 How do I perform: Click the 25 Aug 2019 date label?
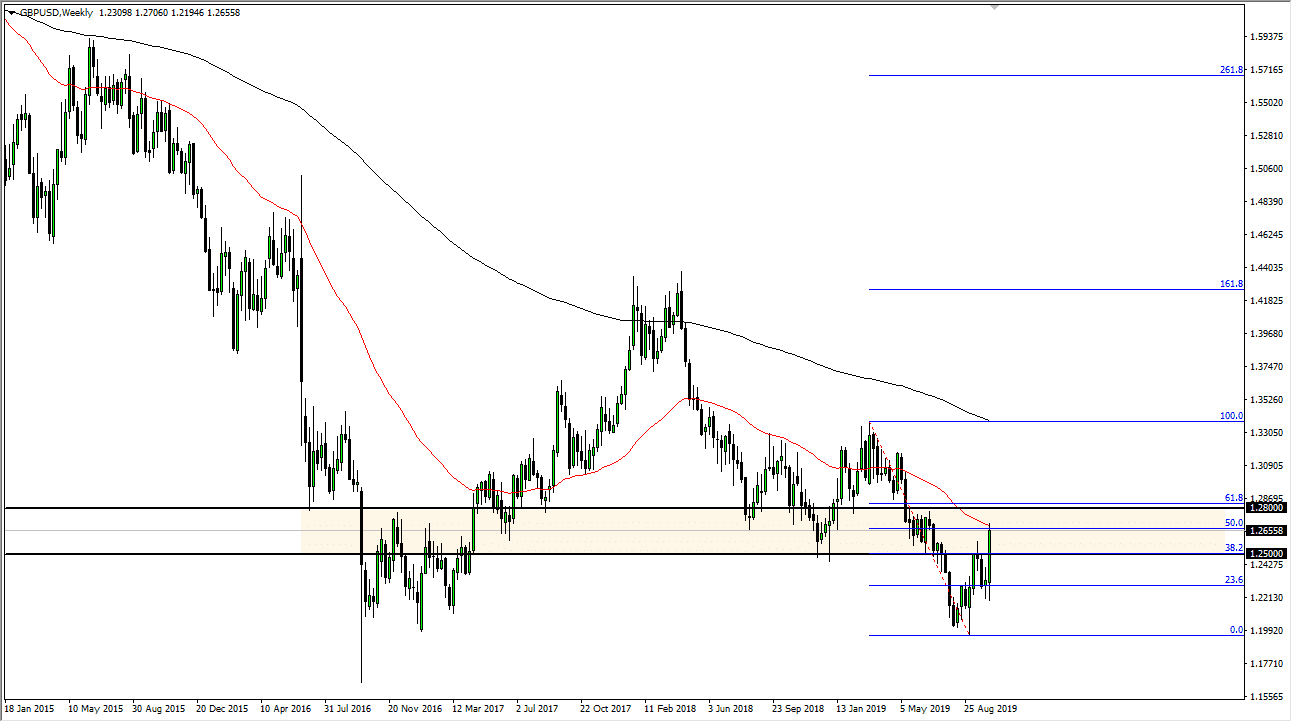(x=990, y=708)
